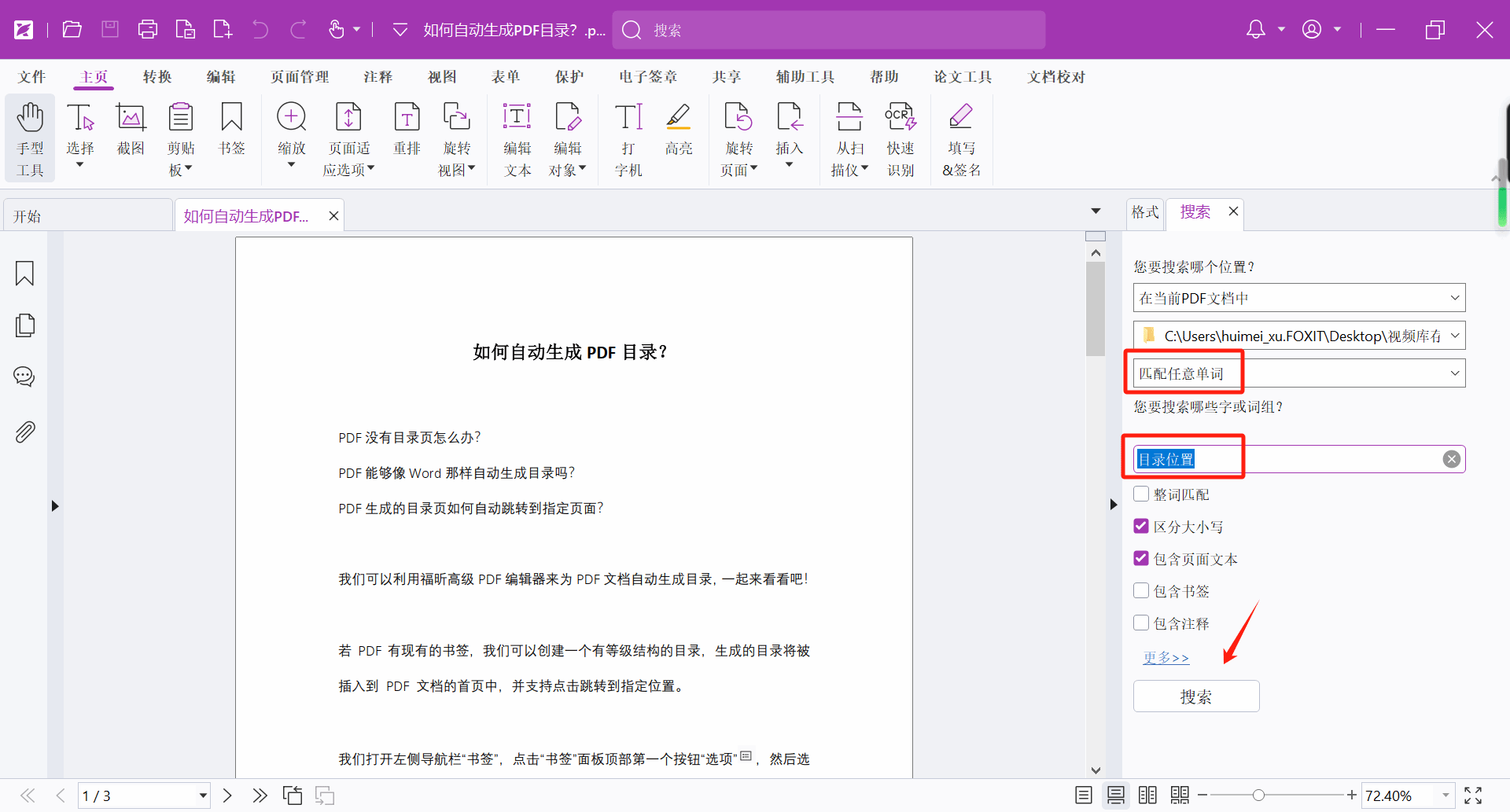
Task: Enable the whole word match (整词匹配) checkbox
Action: click(1141, 494)
